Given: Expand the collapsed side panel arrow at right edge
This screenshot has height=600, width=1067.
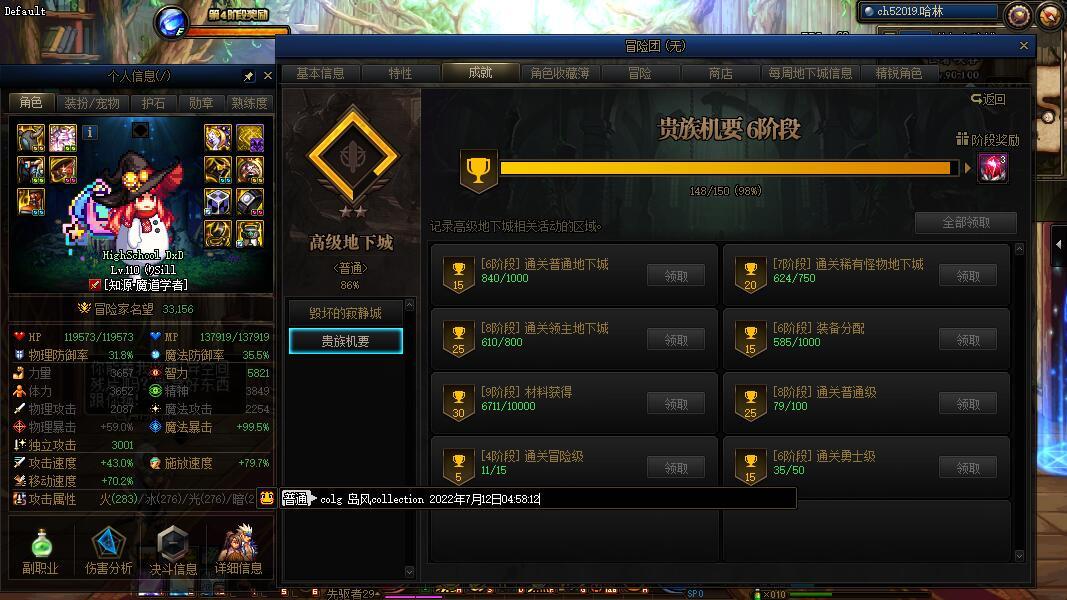Looking at the screenshot, I should 1058,244.
